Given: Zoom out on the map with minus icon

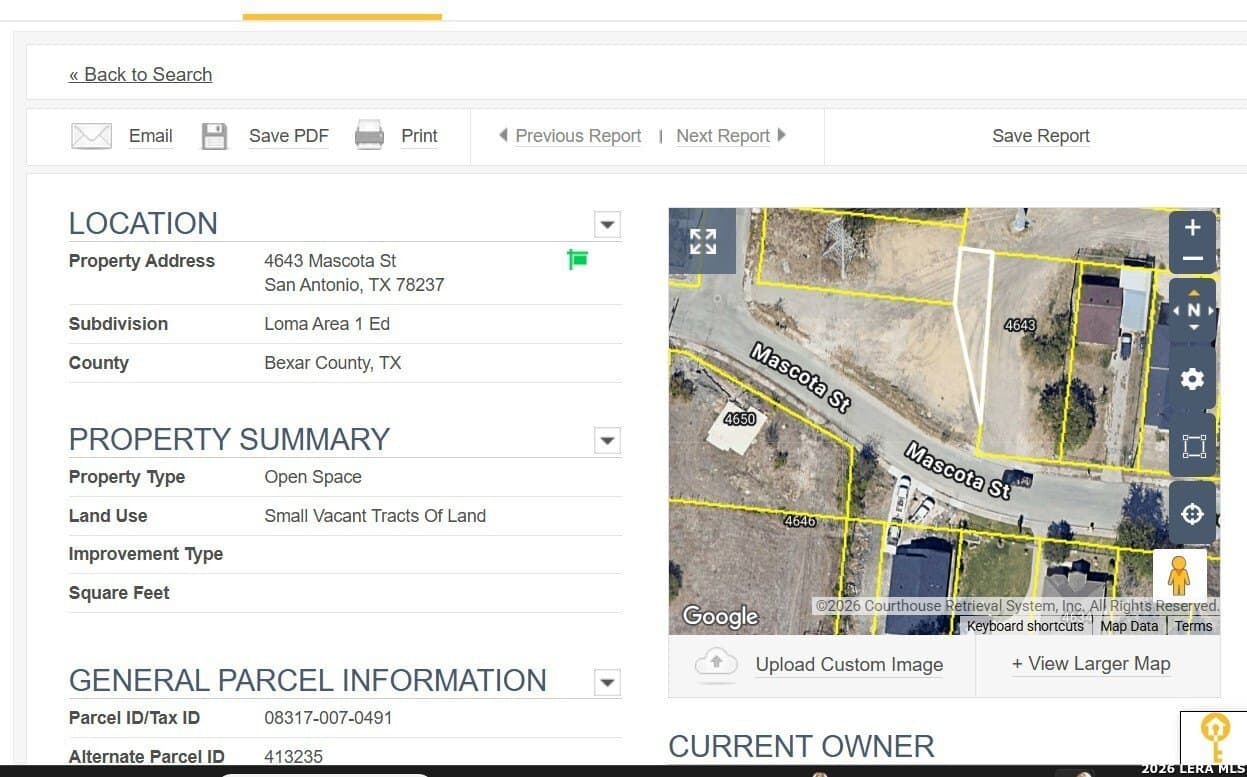Looking at the screenshot, I should click(1192, 258).
